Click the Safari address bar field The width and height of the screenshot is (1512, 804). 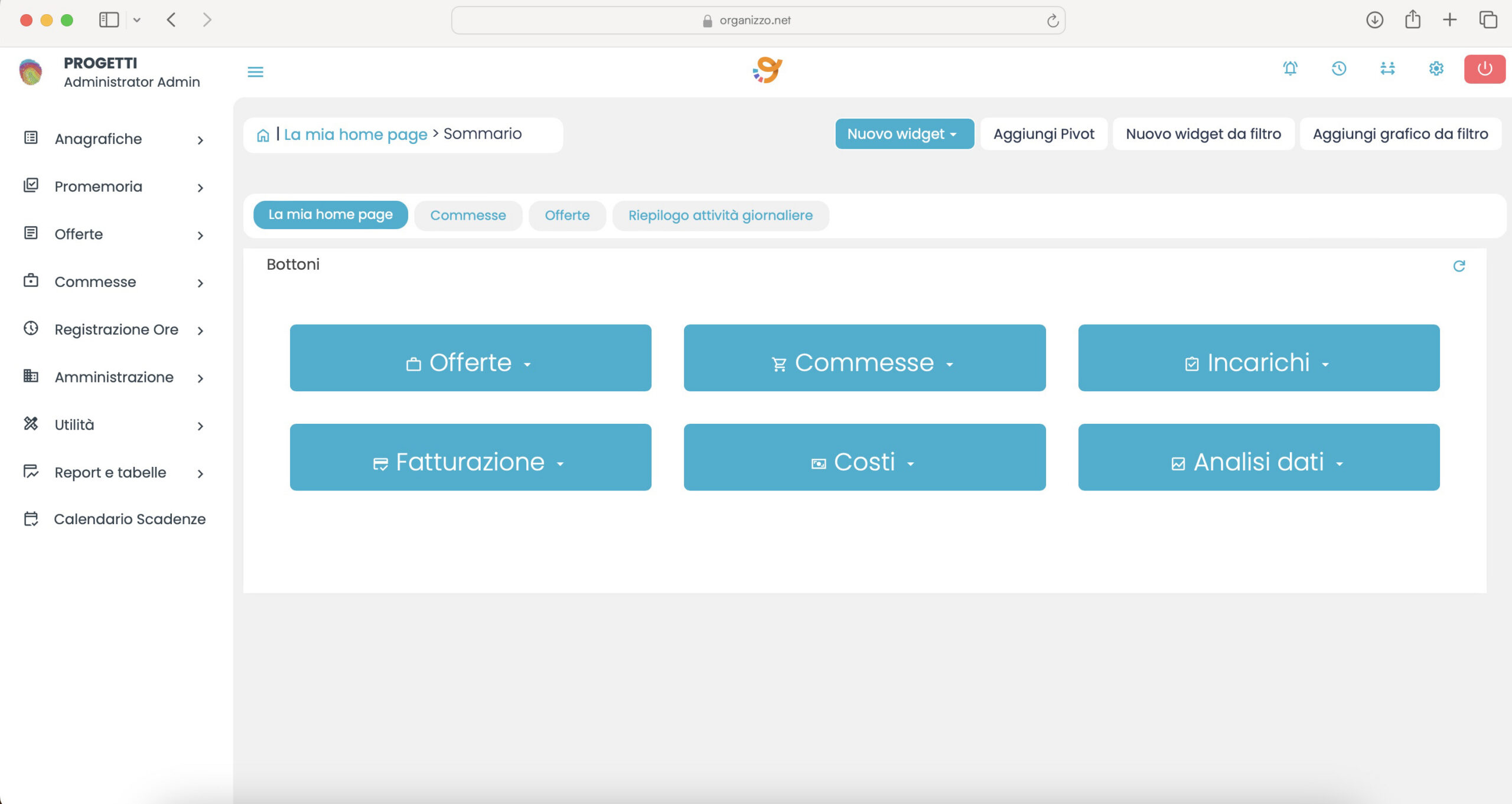[x=758, y=21]
